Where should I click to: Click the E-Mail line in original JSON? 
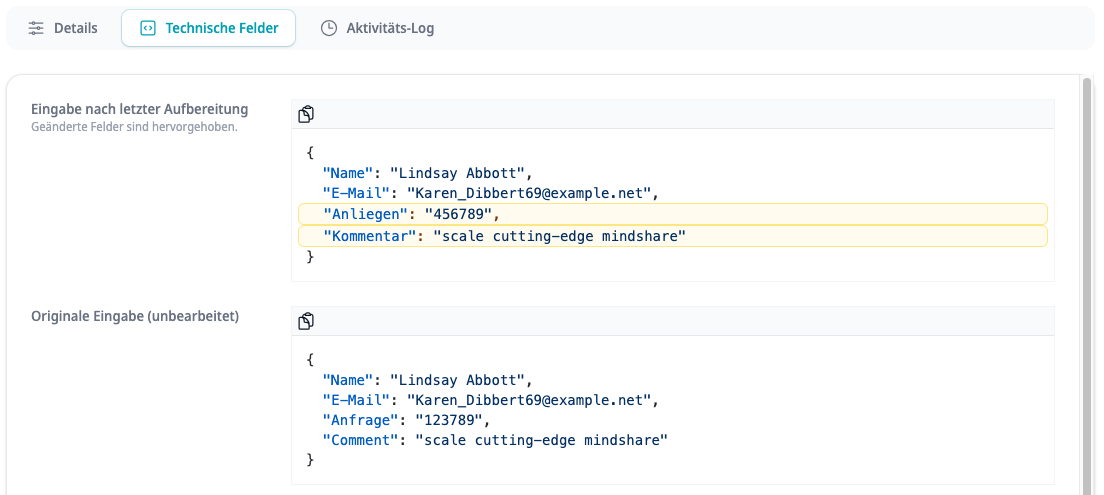click(490, 400)
